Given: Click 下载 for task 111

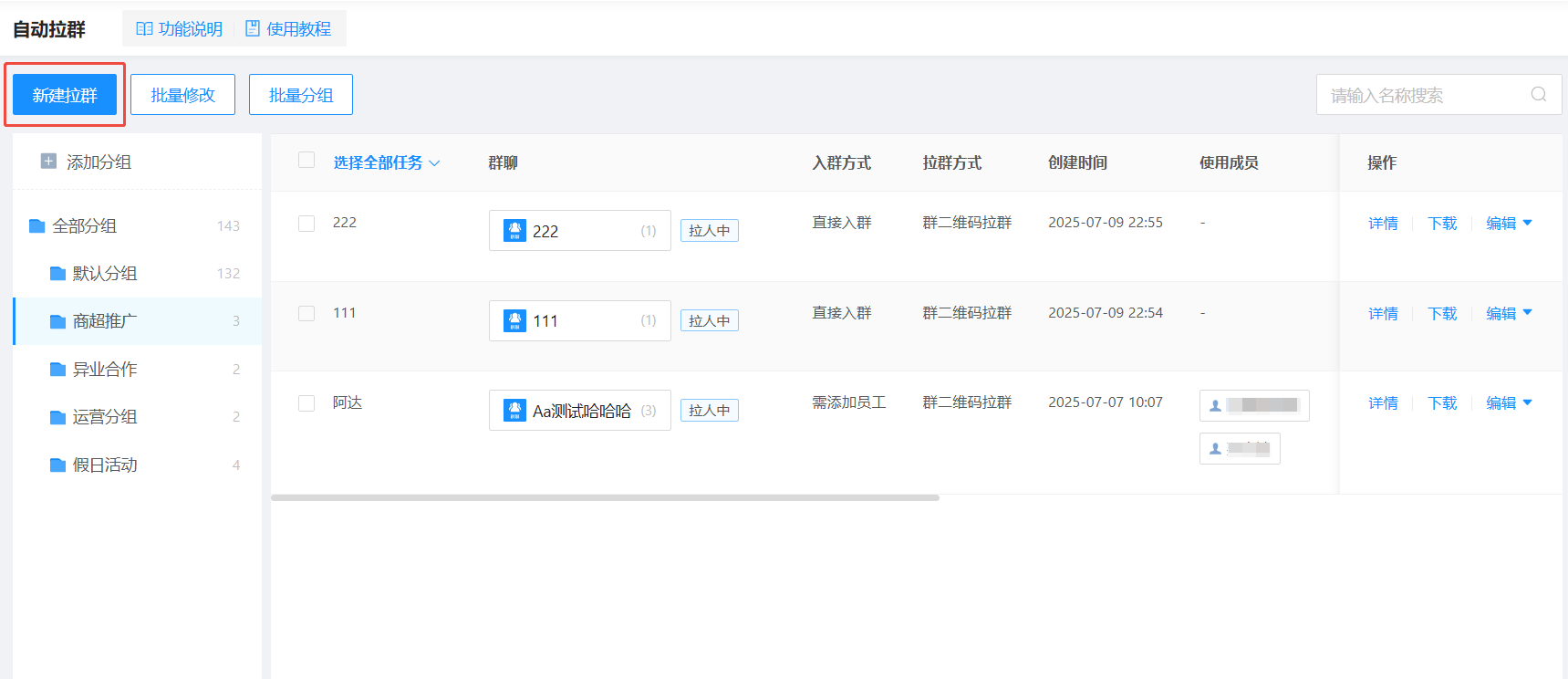Looking at the screenshot, I should pos(1442,313).
